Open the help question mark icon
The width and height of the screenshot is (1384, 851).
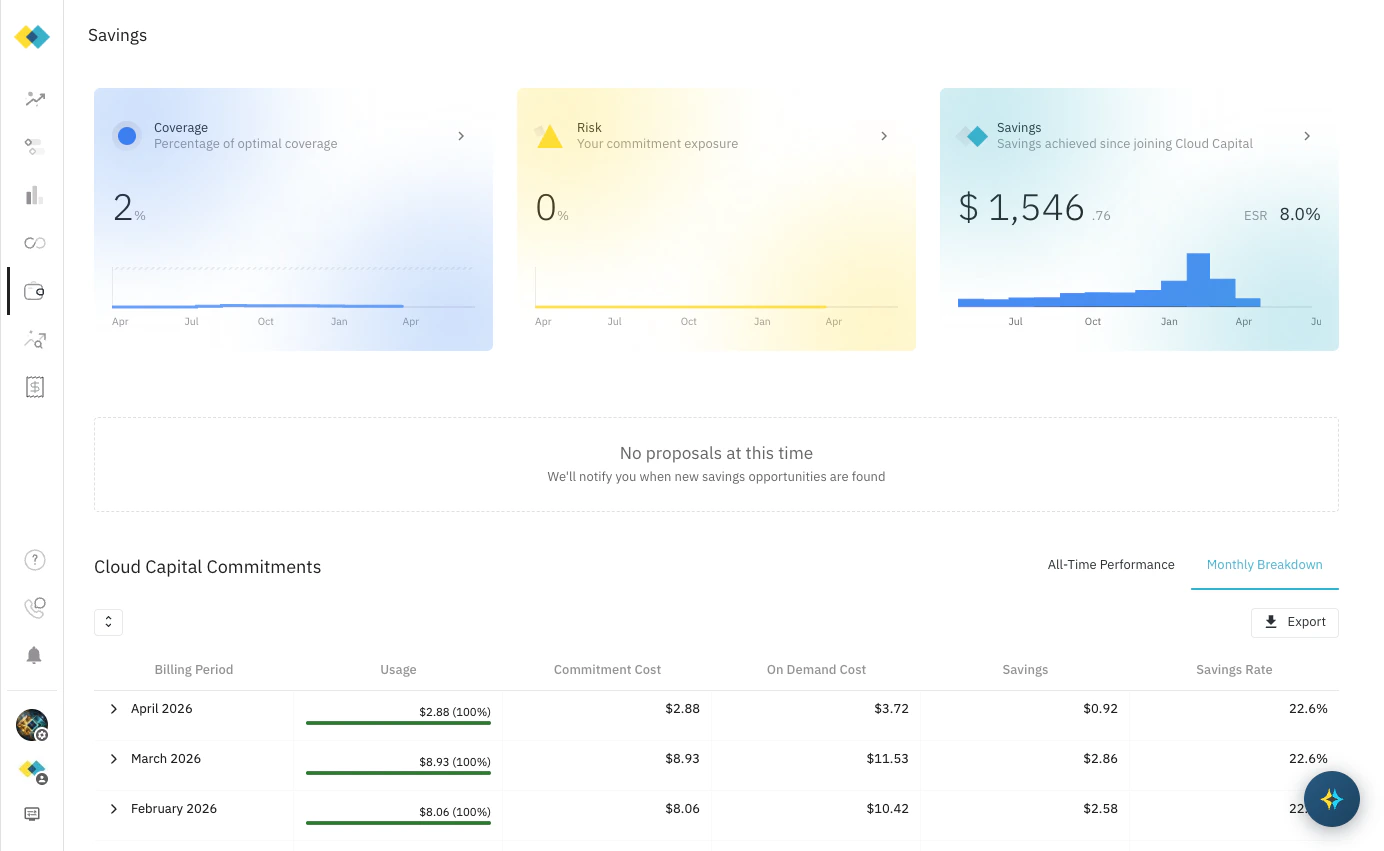click(35, 559)
